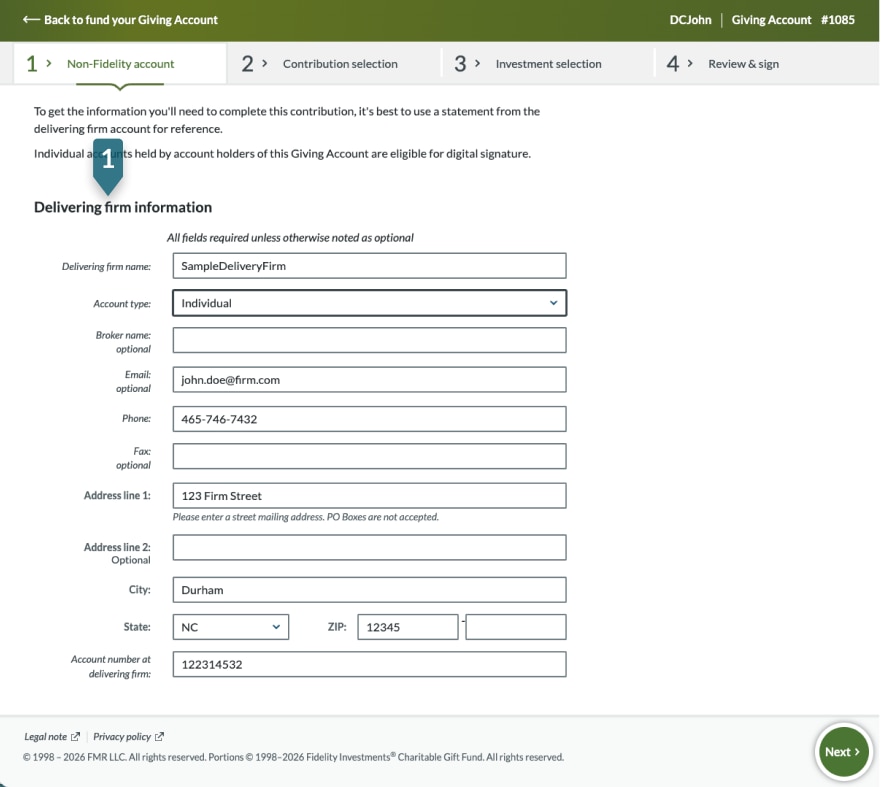This screenshot has height=787, width=881.
Task: Click the Delivering firm name field
Action: pos(369,266)
